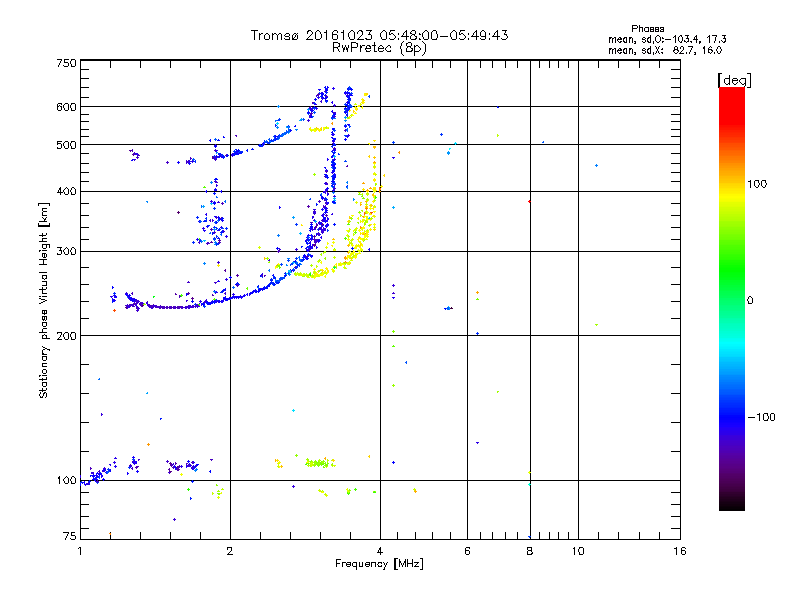Click x-axis tick label '6'
Viewport: 800px width, 600px height.
point(467,551)
